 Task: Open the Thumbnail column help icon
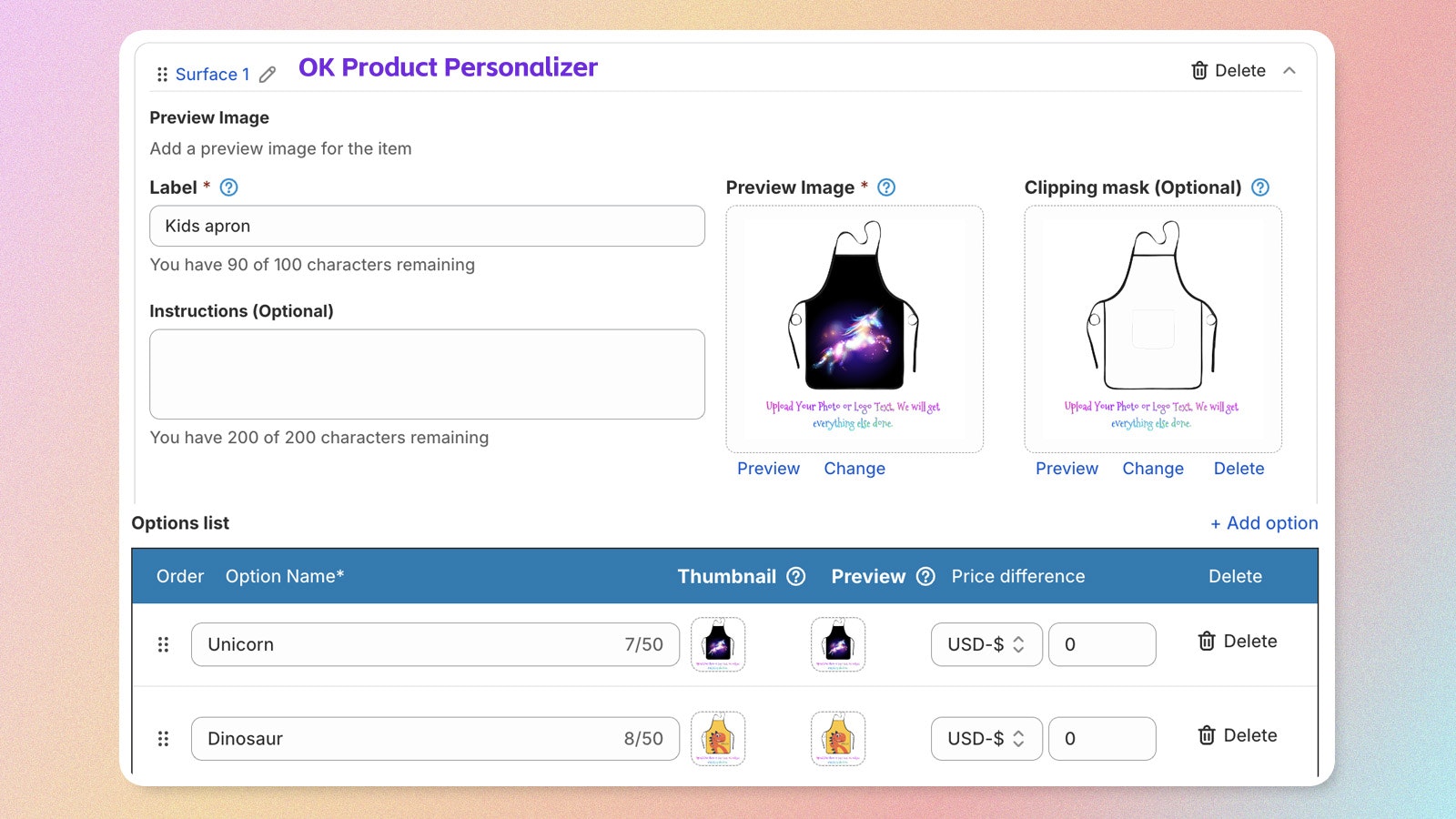click(795, 576)
